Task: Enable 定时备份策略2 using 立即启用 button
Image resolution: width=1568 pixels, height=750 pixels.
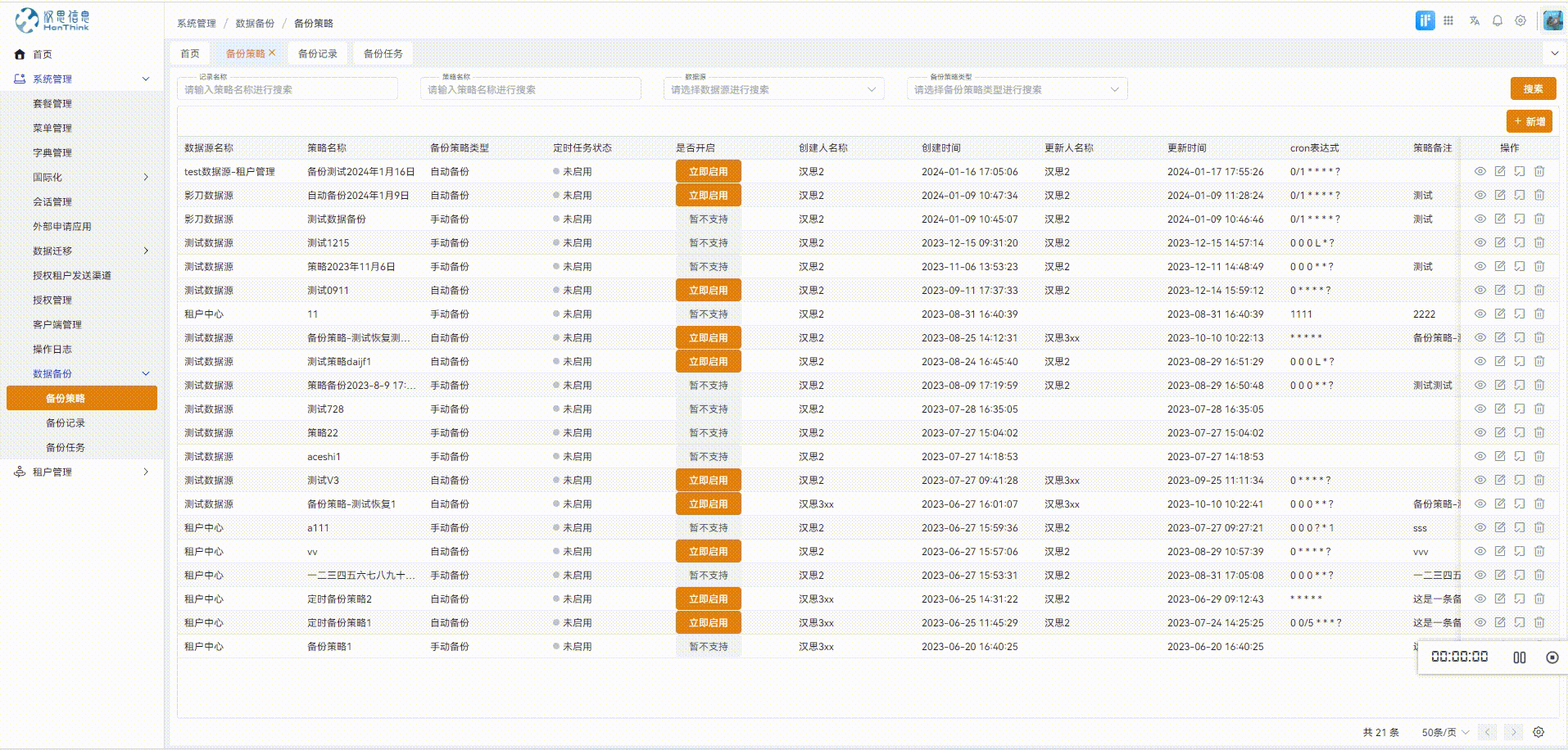Action: [x=708, y=599]
